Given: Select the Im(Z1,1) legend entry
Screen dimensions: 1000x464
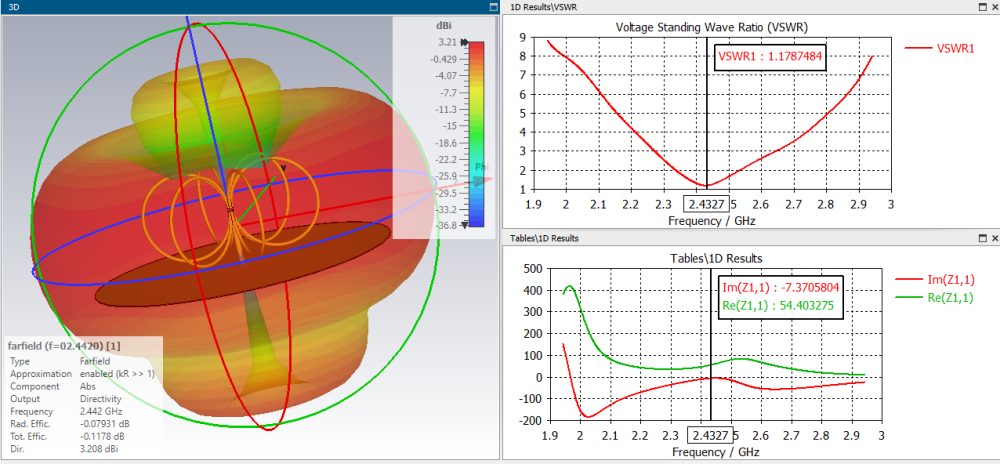Looking at the screenshot, I should pyautogui.click(x=935, y=279).
